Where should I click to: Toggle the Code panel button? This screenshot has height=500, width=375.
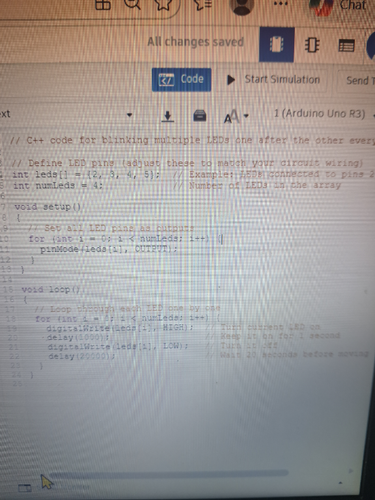[x=181, y=80]
